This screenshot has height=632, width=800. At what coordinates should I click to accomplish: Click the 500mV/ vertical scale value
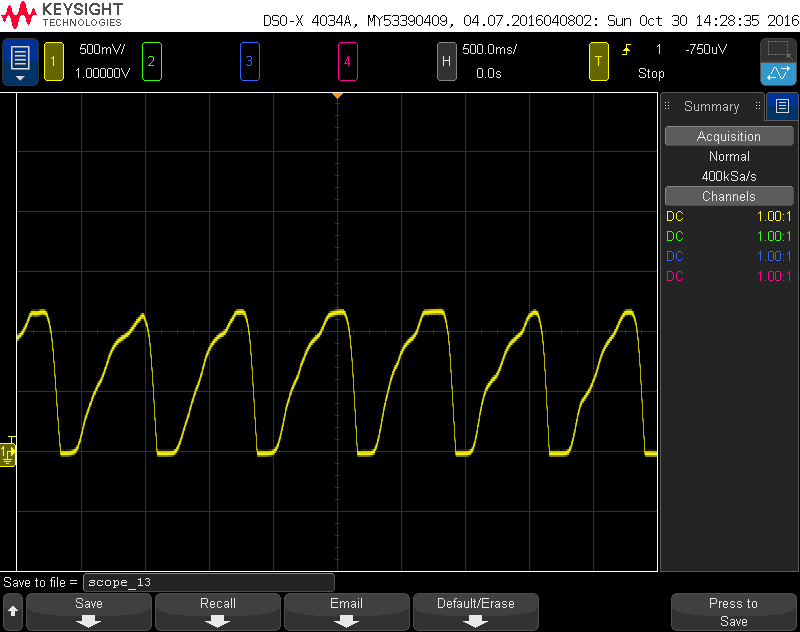[102, 49]
